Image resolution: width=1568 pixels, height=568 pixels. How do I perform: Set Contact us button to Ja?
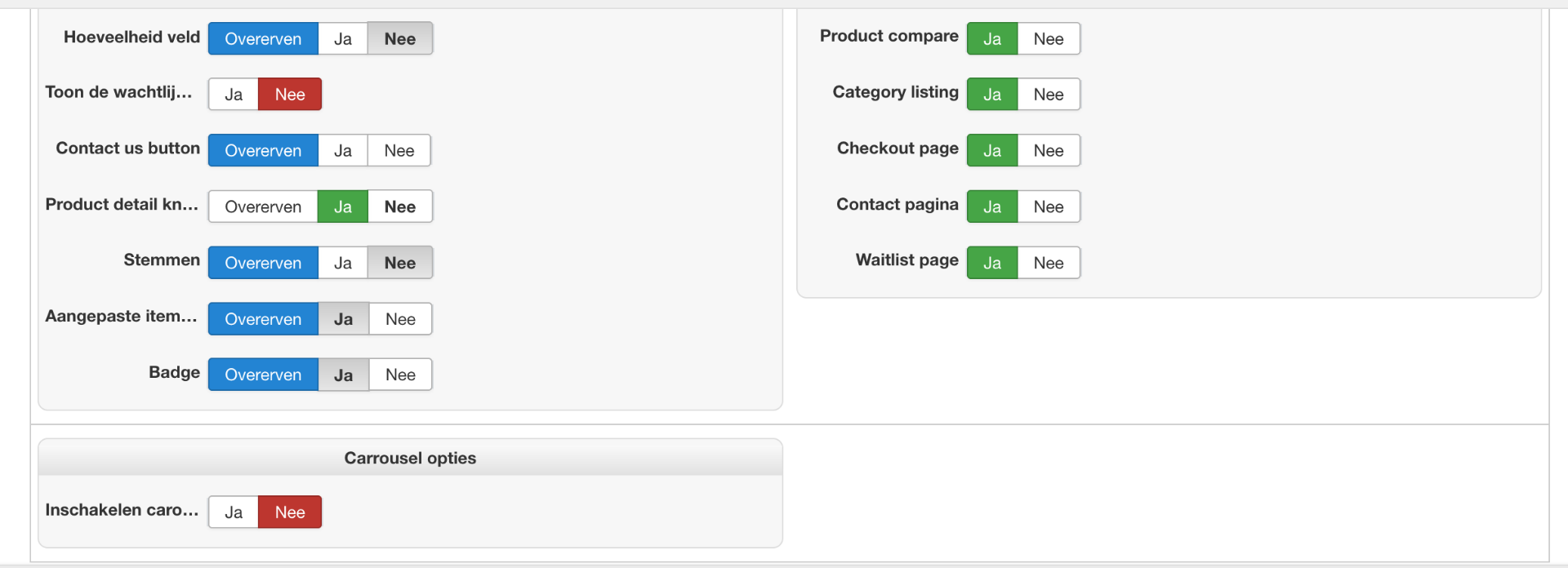point(343,151)
